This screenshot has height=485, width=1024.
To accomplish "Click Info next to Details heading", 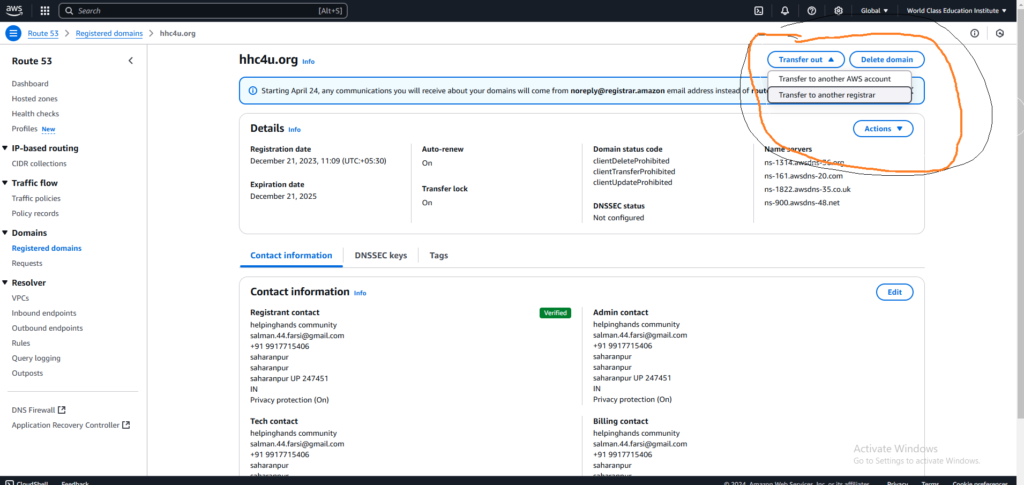I will [x=295, y=130].
